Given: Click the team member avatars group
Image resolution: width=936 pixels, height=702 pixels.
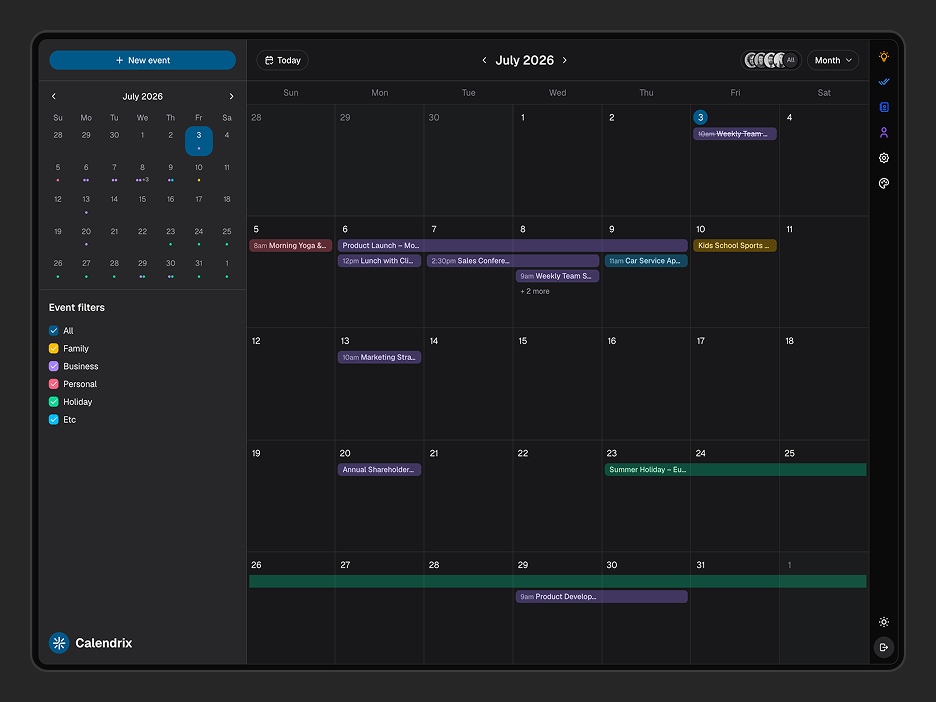Looking at the screenshot, I should click(771, 60).
